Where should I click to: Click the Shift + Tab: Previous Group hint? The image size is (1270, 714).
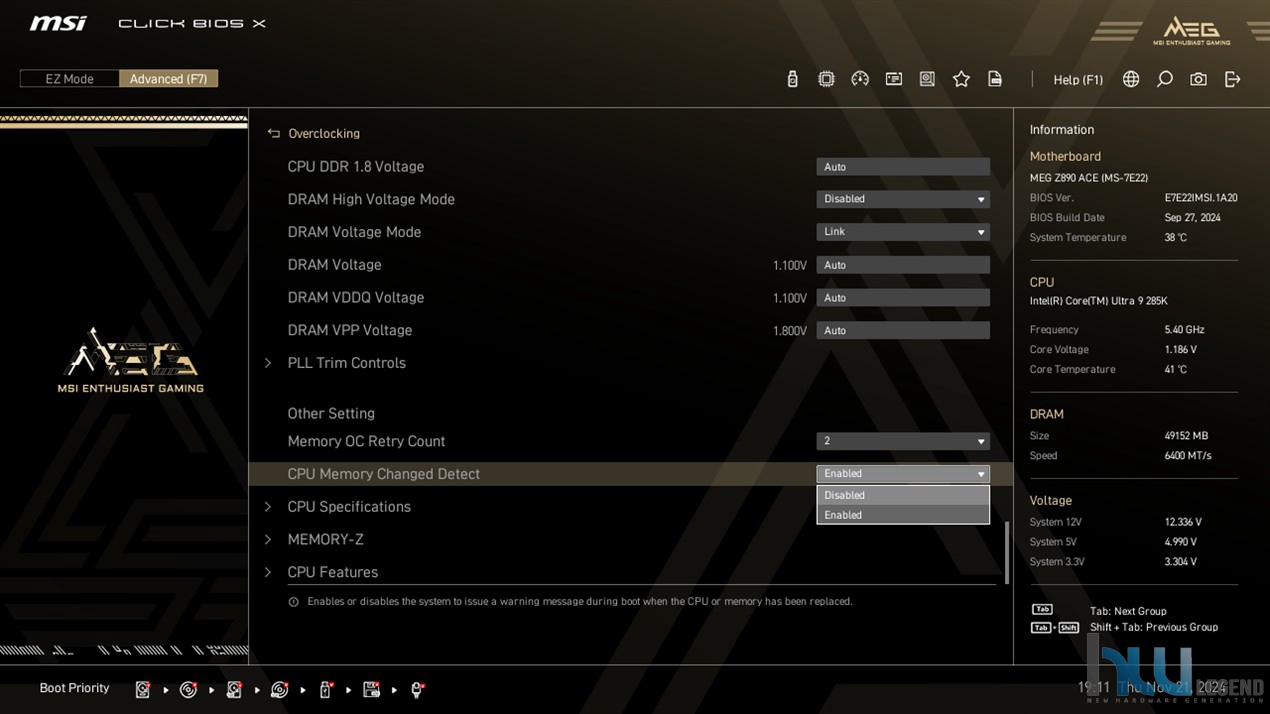(1154, 627)
